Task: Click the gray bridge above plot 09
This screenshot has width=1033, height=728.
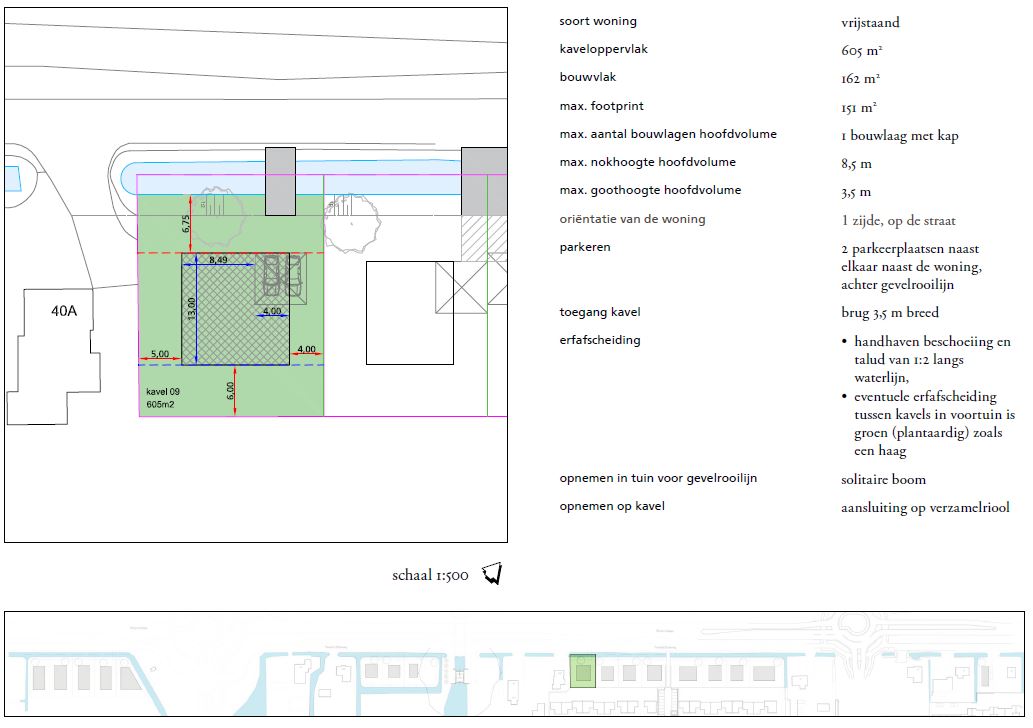Action: (x=280, y=181)
